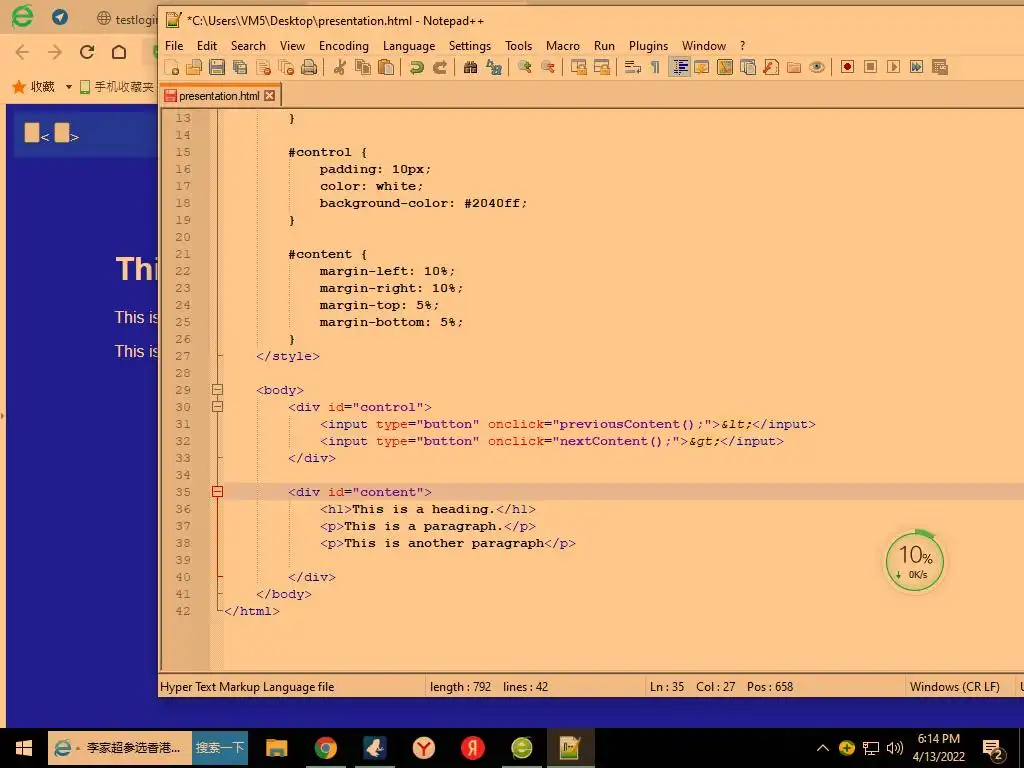
Task: Show the Document Map panel
Action: pyautogui.click(x=725, y=67)
